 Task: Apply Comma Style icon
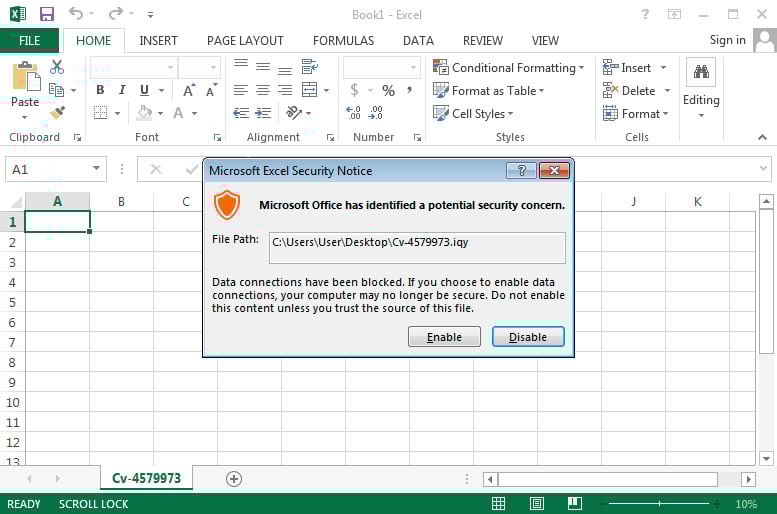(x=409, y=90)
